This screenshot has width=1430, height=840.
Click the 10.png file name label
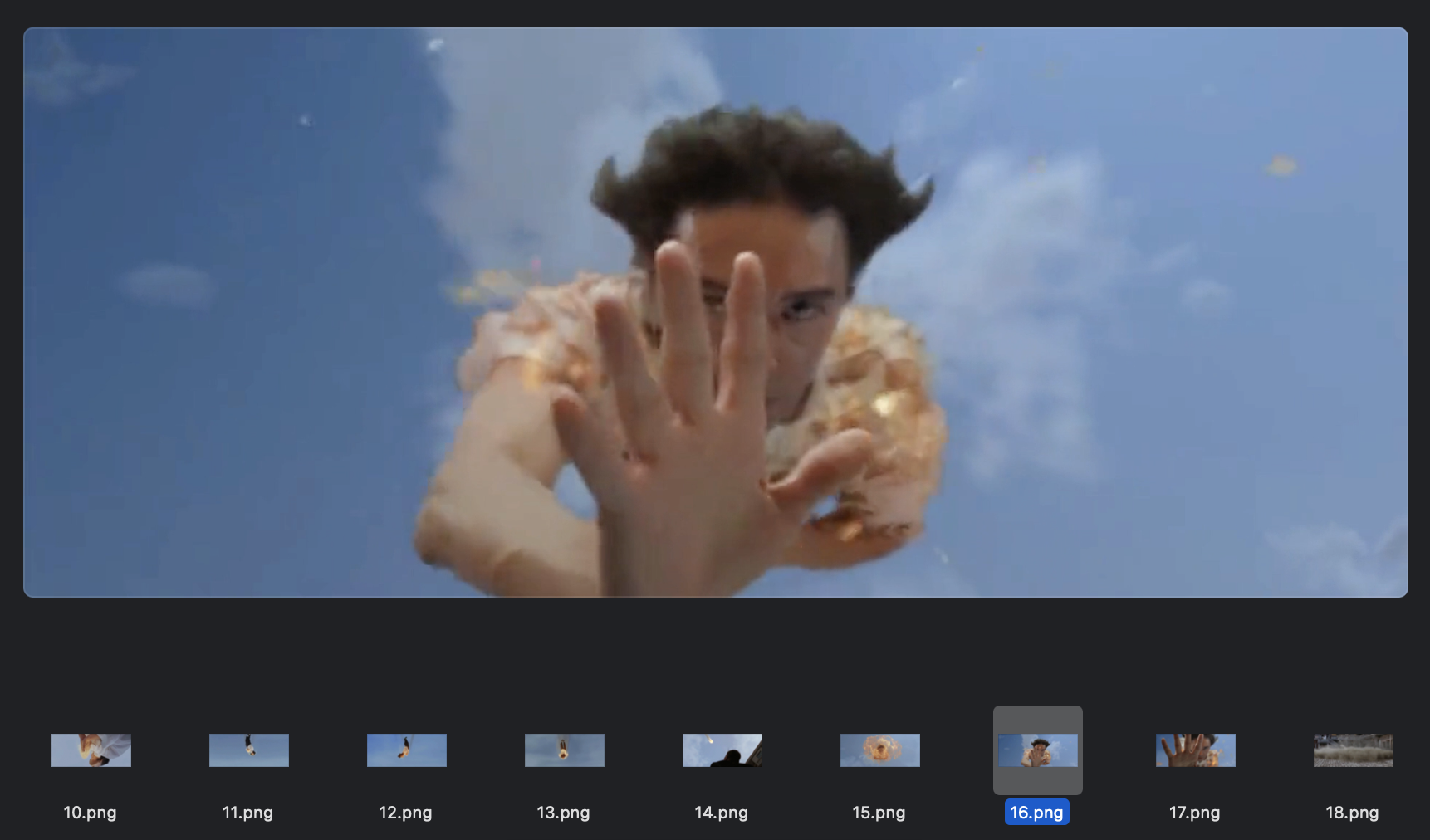point(90,813)
